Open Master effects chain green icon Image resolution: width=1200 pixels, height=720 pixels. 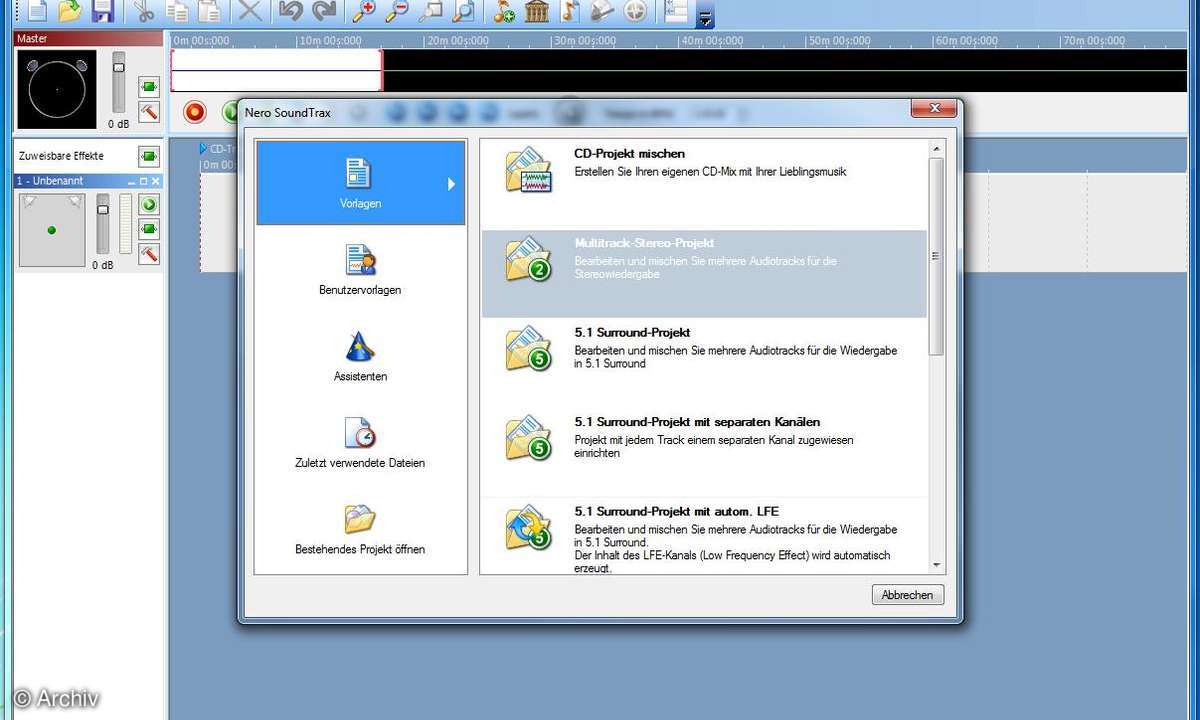149,87
